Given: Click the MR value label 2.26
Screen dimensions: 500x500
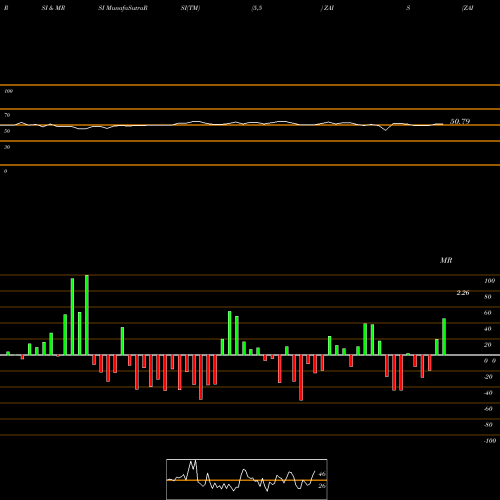Looking at the screenshot, I should (463, 293).
